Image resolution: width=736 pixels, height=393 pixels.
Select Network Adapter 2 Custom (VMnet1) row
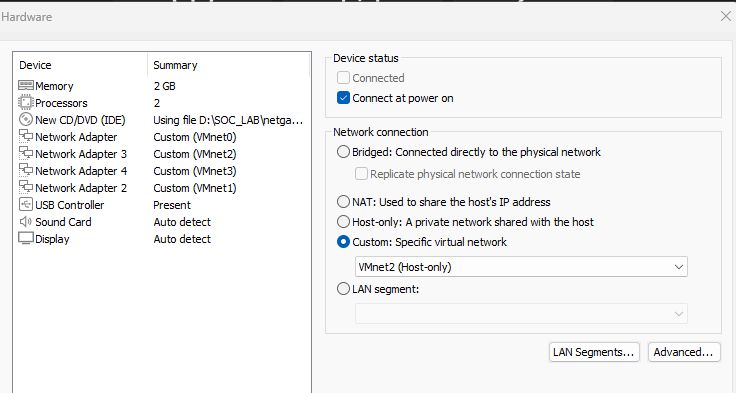162,188
